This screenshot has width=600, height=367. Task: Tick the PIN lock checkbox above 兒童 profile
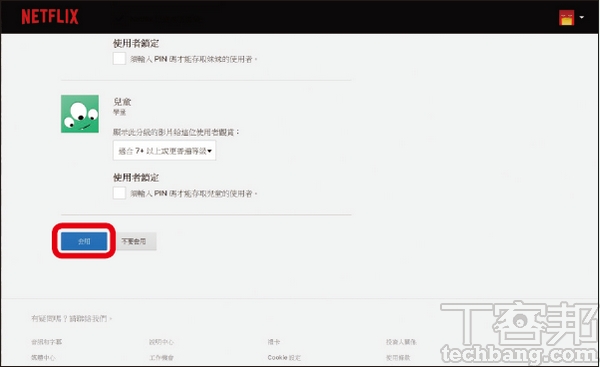(119, 59)
